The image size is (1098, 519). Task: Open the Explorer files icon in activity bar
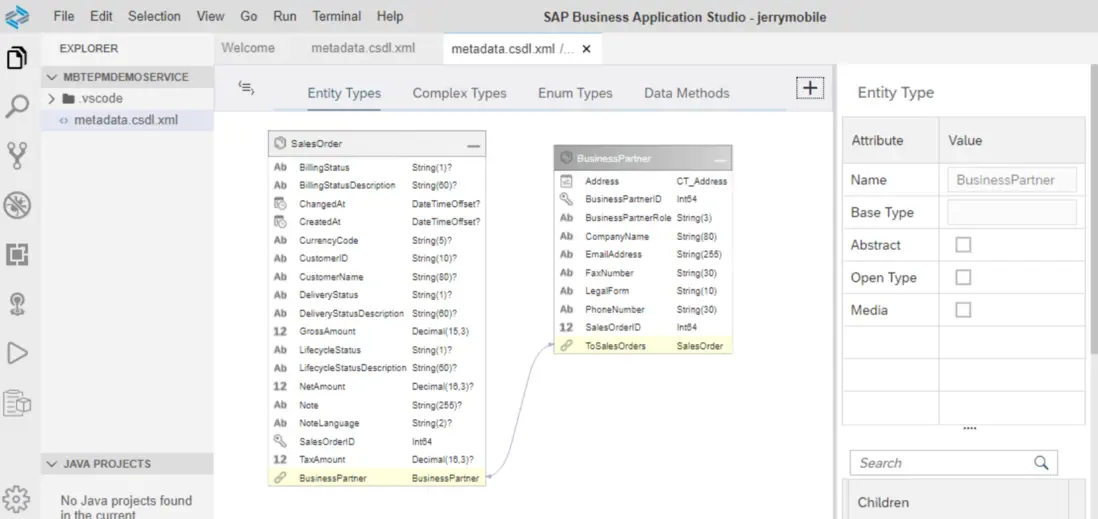click(x=17, y=58)
